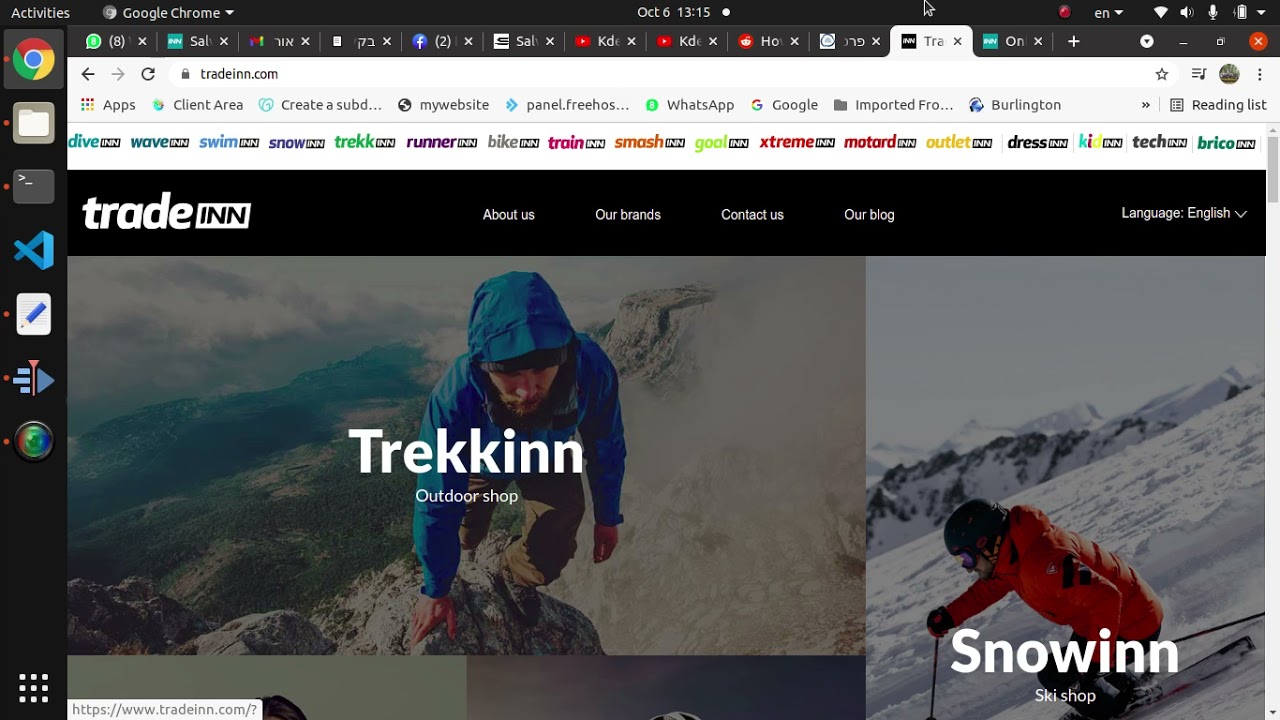The image size is (1280, 720).
Task: Expand the Language: English dropdown
Action: (1184, 213)
